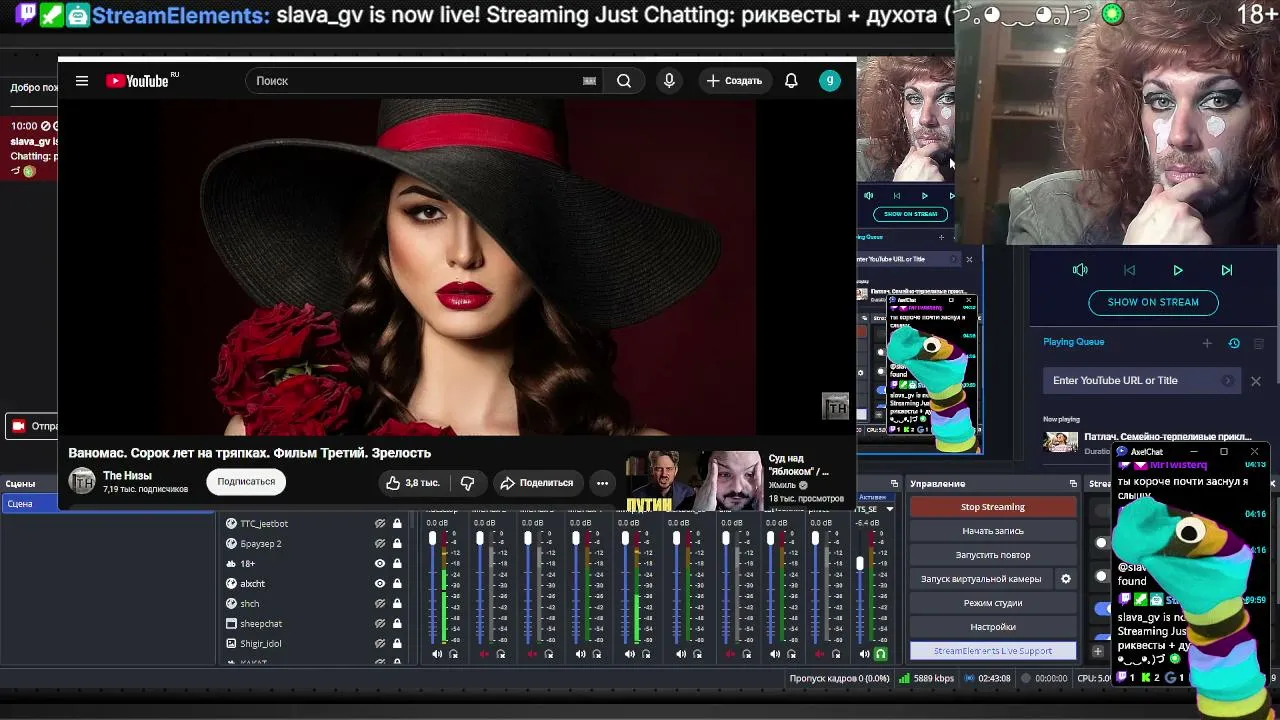The image size is (1280, 720).
Task: Toggle the green headphone monitoring icon
Action: (x=881, y=654)
